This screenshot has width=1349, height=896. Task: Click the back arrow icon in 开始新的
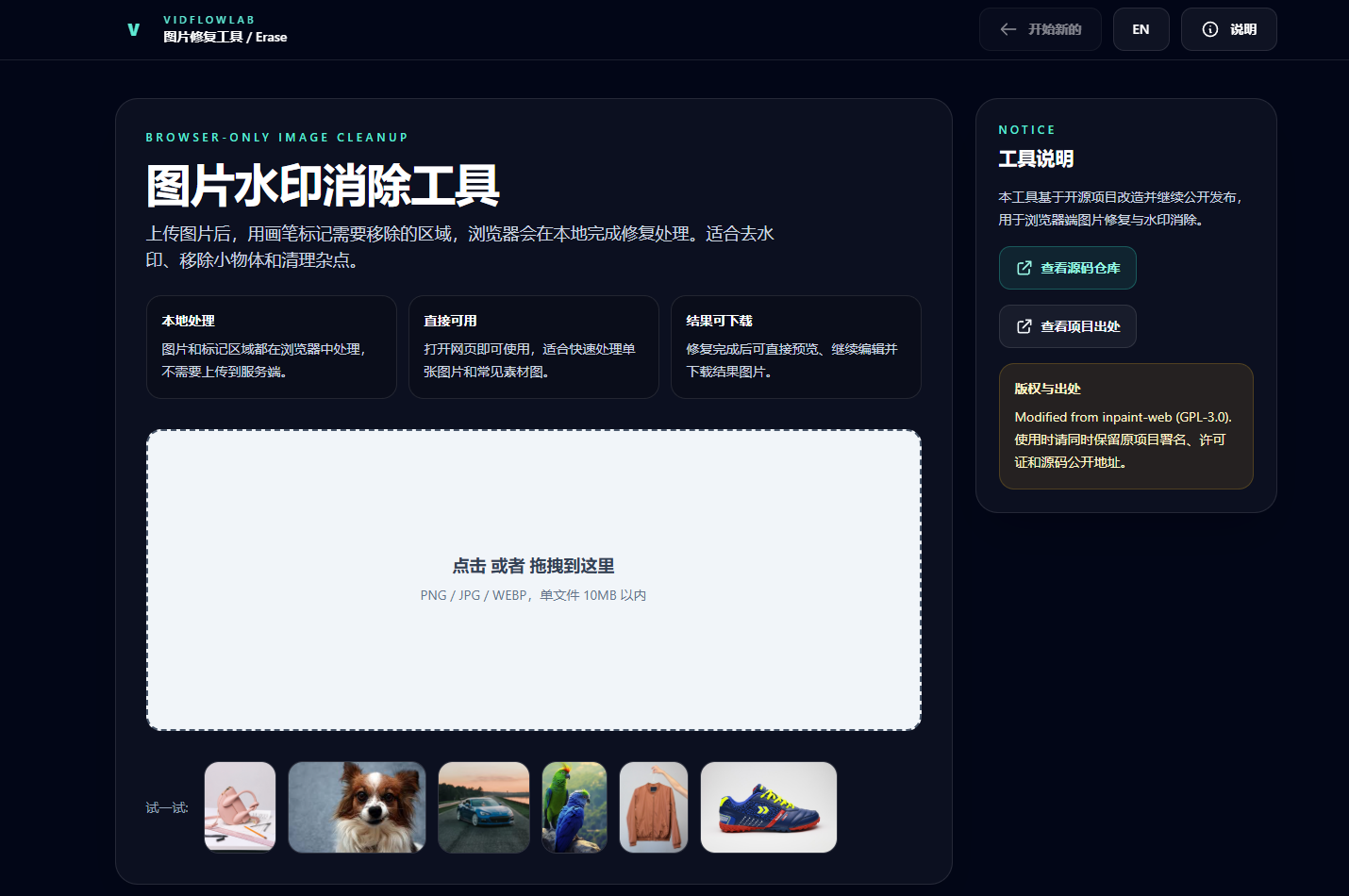point(1008,29)
